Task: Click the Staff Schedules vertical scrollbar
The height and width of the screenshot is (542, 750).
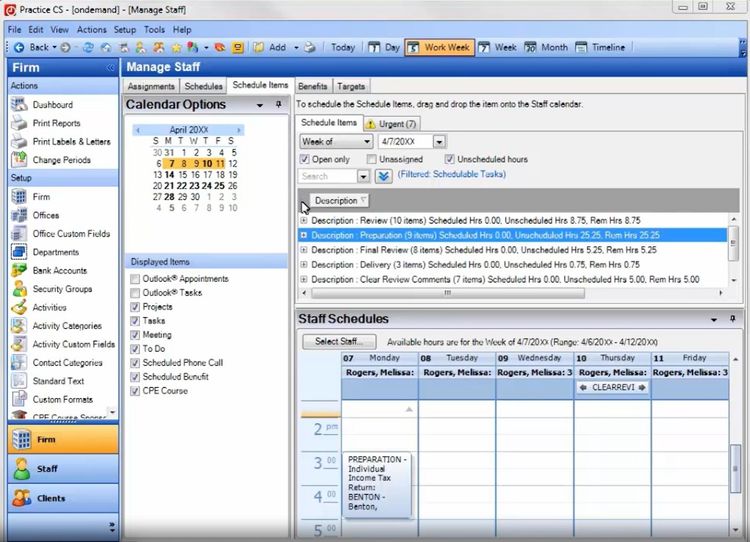Action: pyautogui.click(x=735, y=469)
